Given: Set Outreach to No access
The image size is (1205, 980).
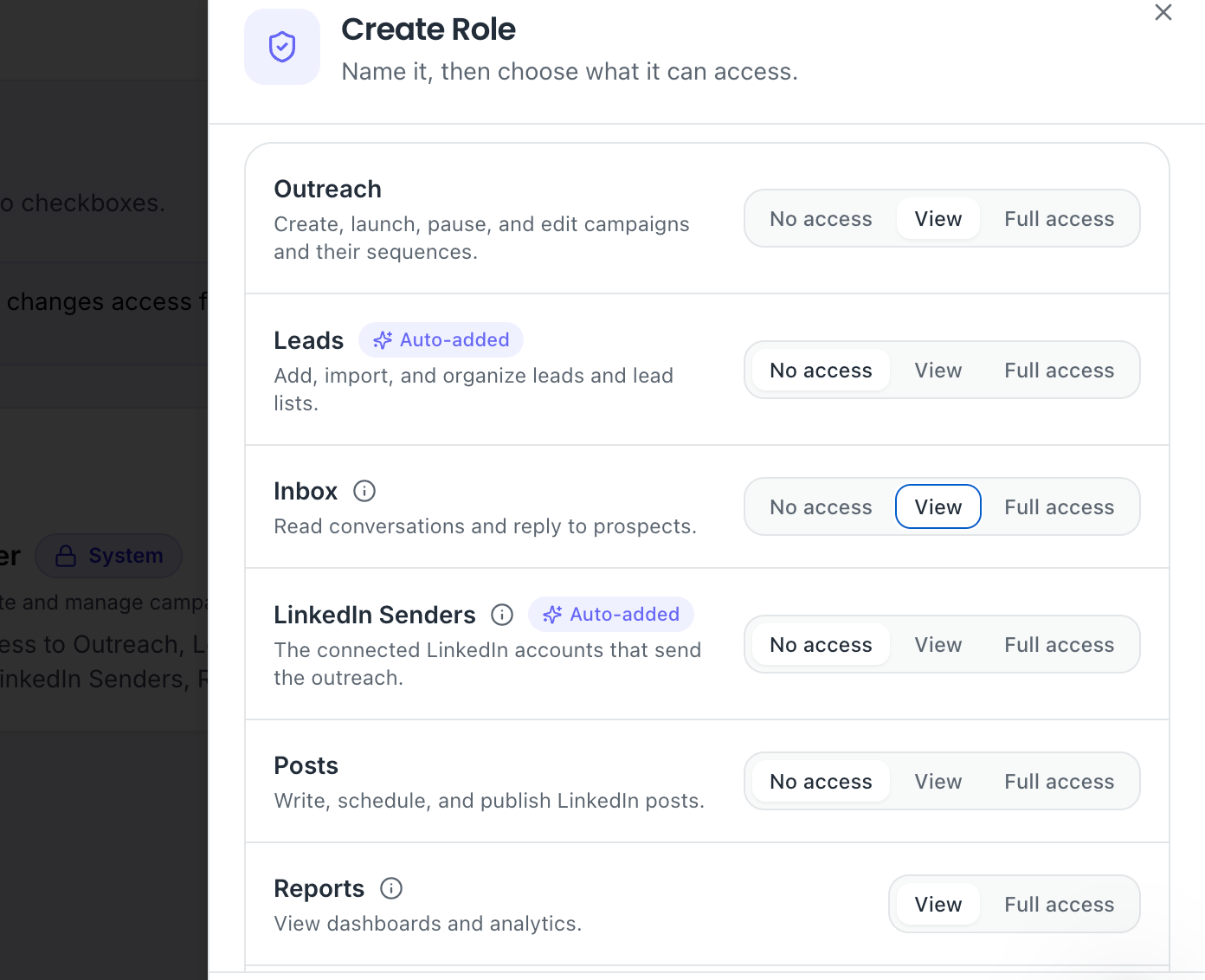Looking at the screenshot, I should click(x=821, y=219).
